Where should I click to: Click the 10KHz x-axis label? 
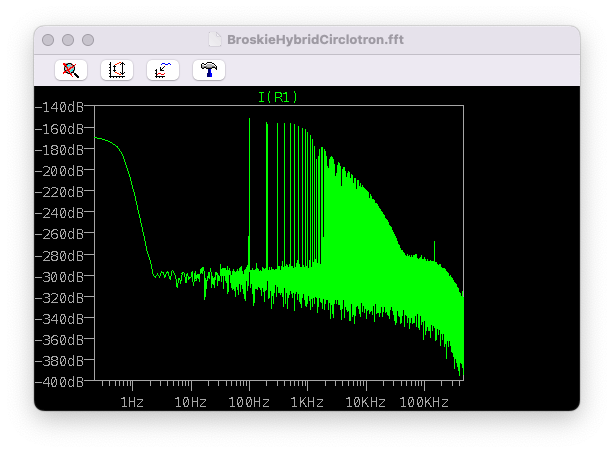pos(365,402)
